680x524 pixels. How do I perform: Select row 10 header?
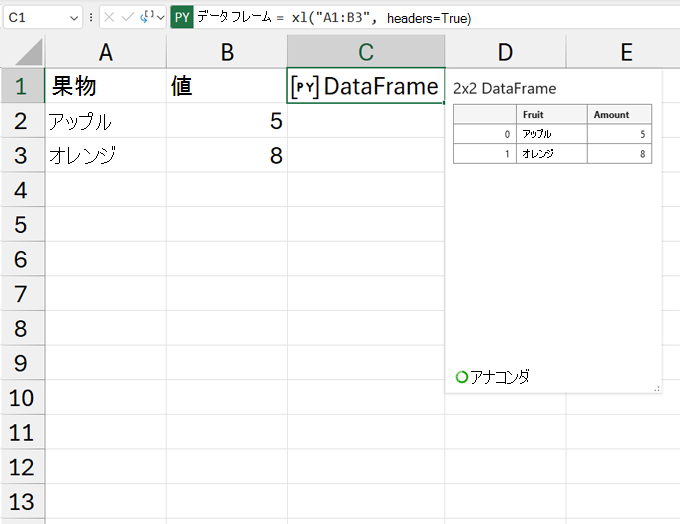tap(22, 398)
